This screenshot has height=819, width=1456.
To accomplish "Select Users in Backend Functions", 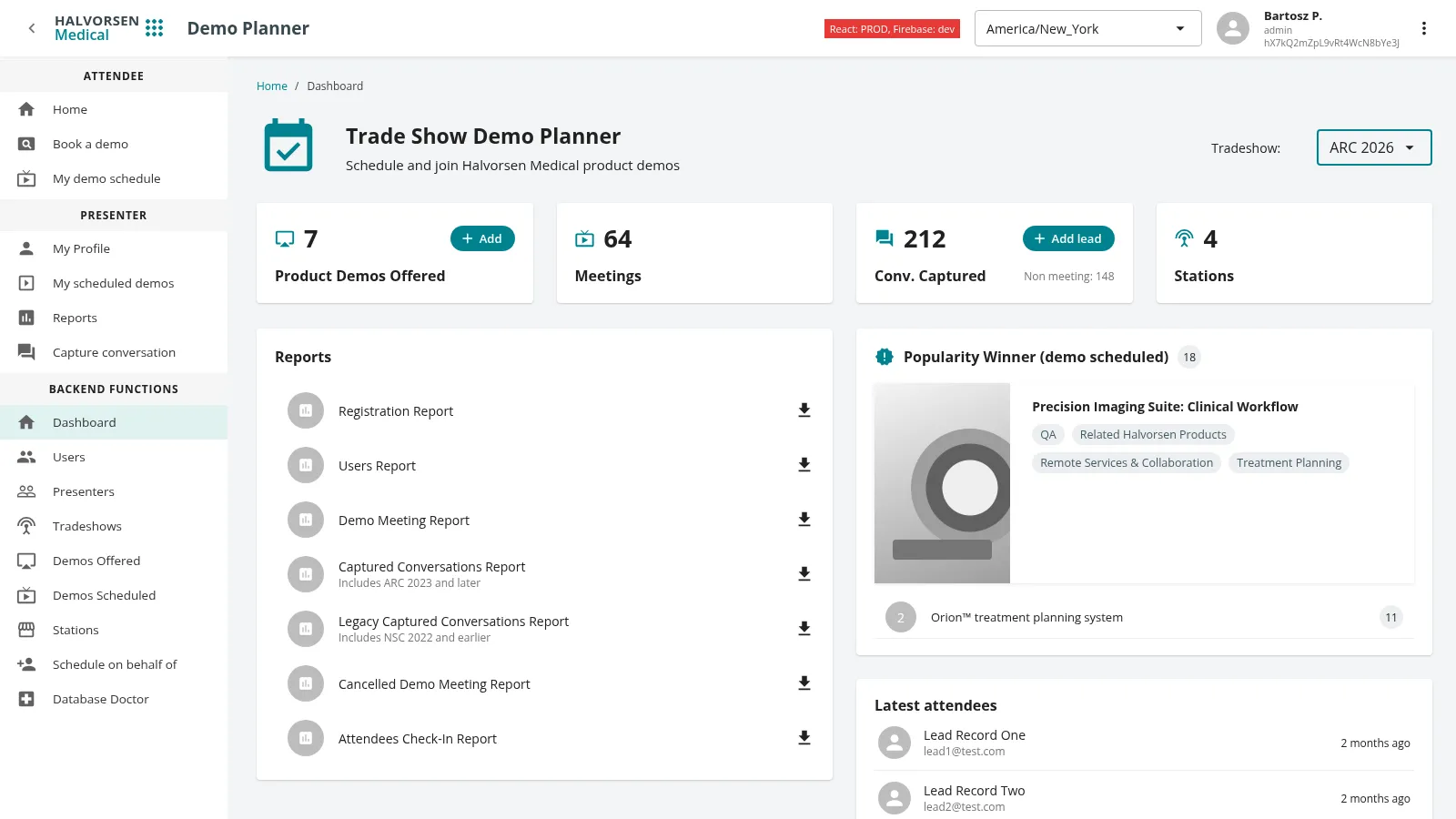I will point(114,457).
